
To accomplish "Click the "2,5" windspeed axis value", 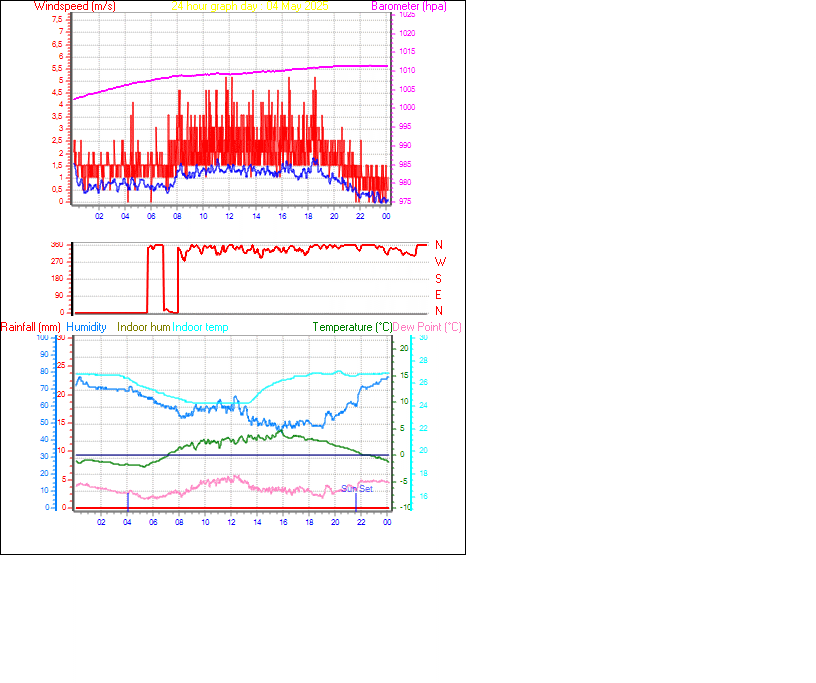I will pos(57,141).
